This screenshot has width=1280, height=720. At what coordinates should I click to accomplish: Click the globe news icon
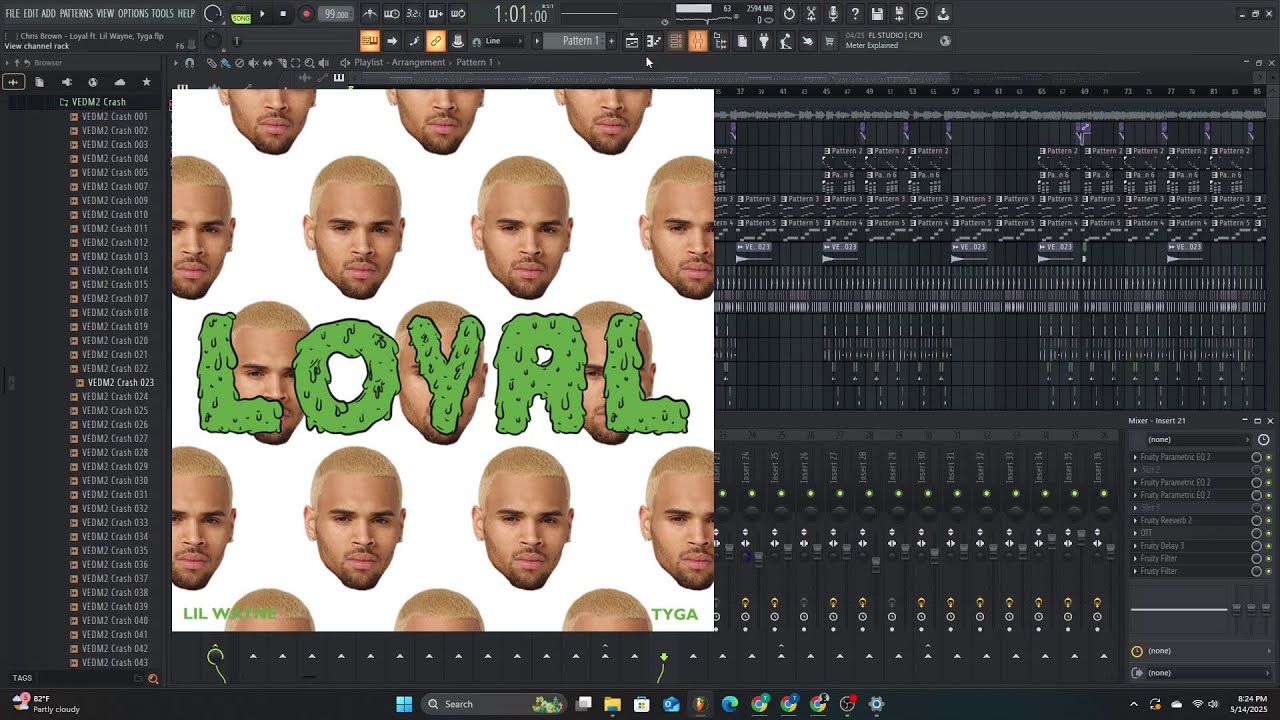pyautogui.click(x=945, y=41)
